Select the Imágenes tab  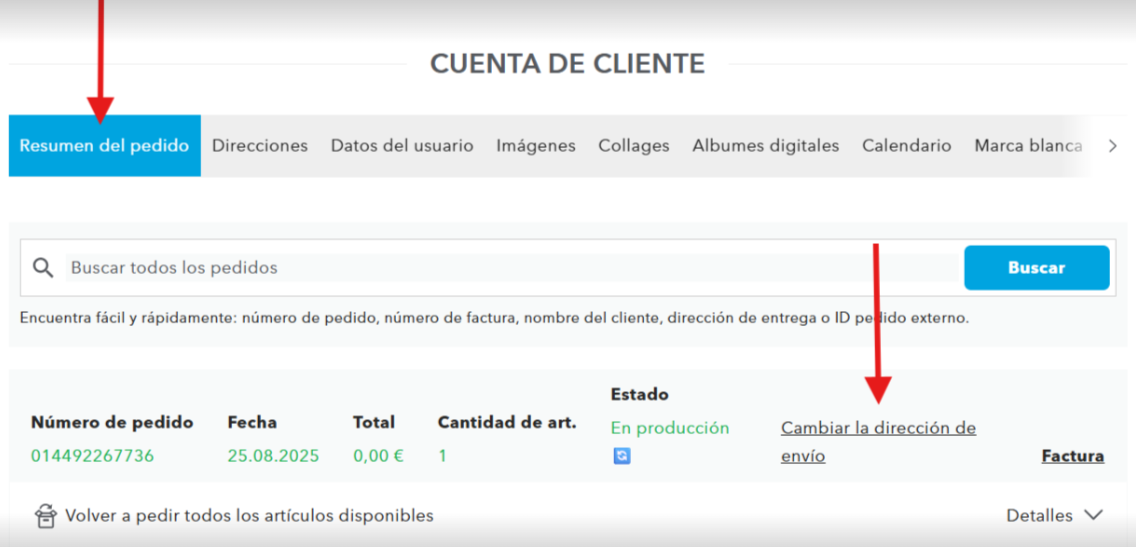click(536, 146)
